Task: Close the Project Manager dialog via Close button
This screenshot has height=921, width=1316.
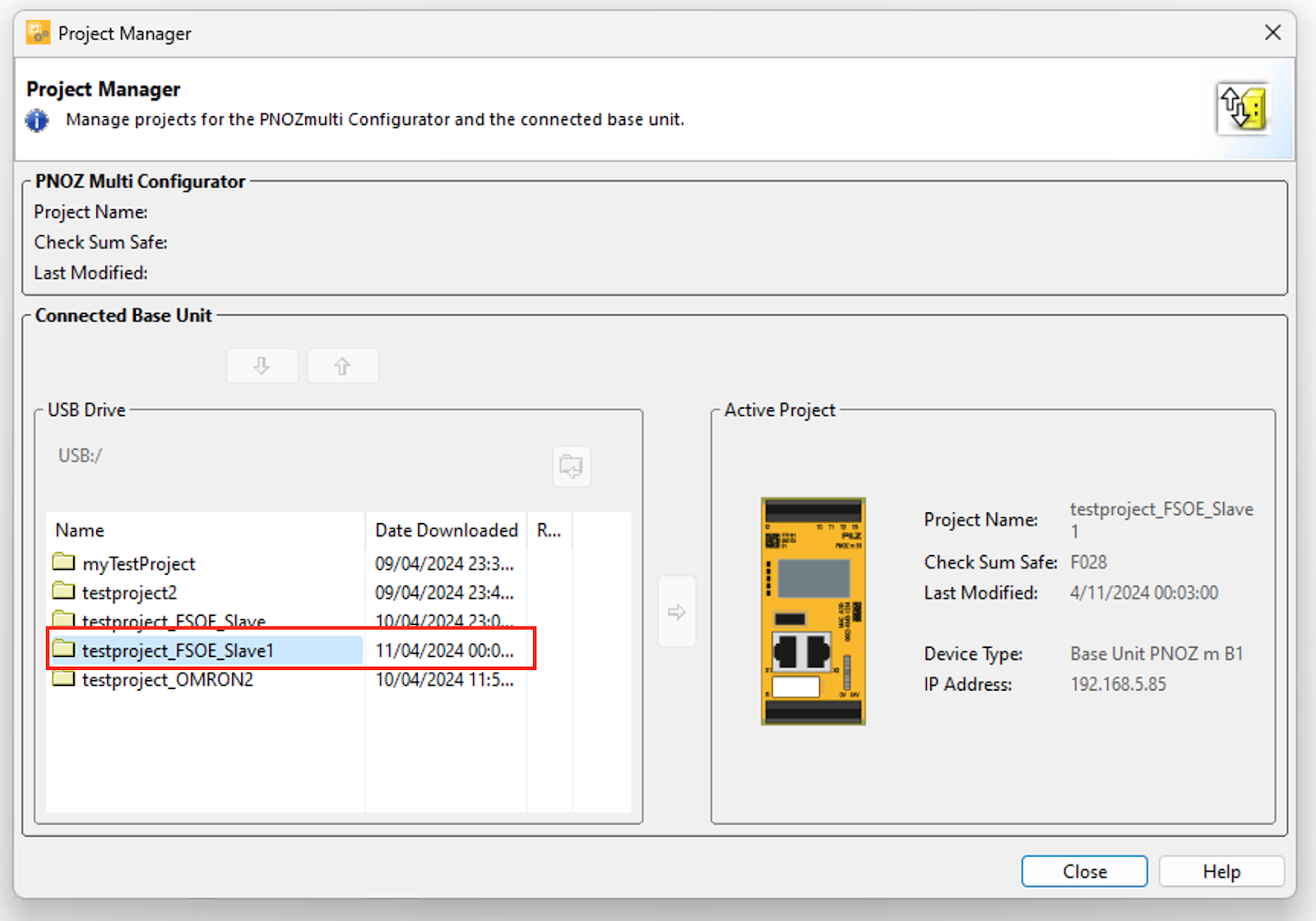Action: [1084, 872]
